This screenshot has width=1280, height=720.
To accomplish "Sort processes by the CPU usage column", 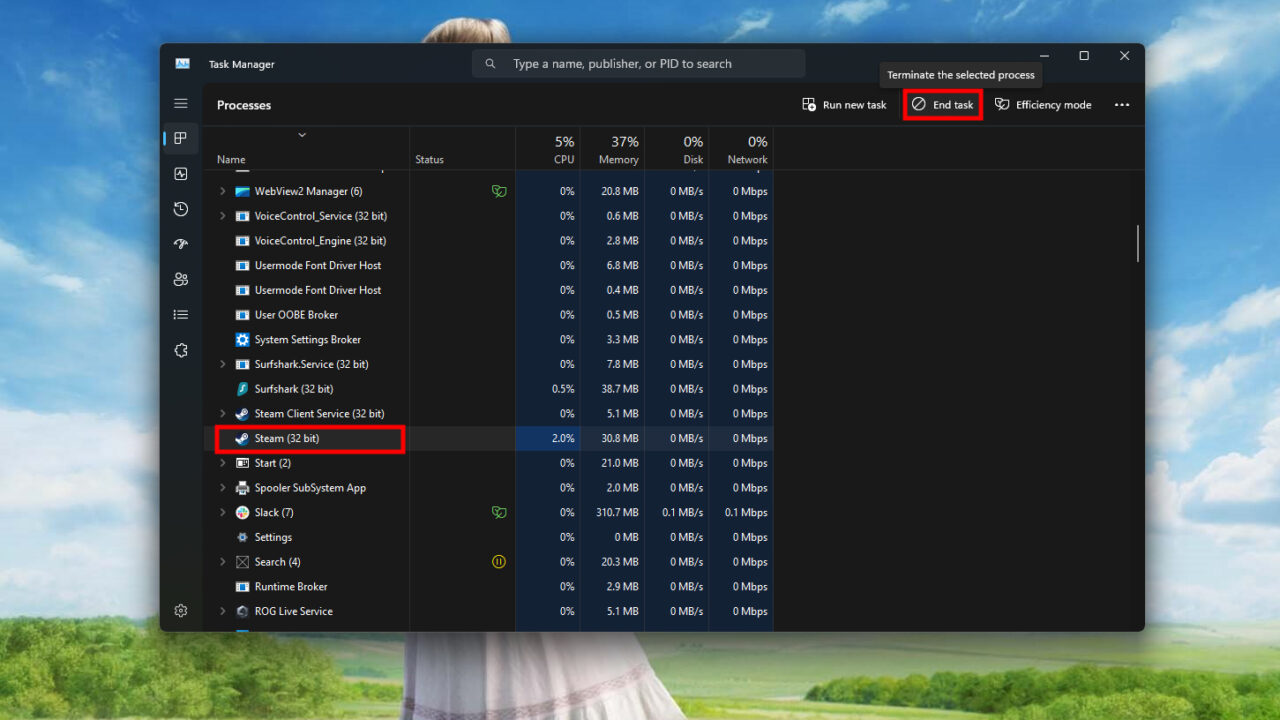I will tap(556, 149).
